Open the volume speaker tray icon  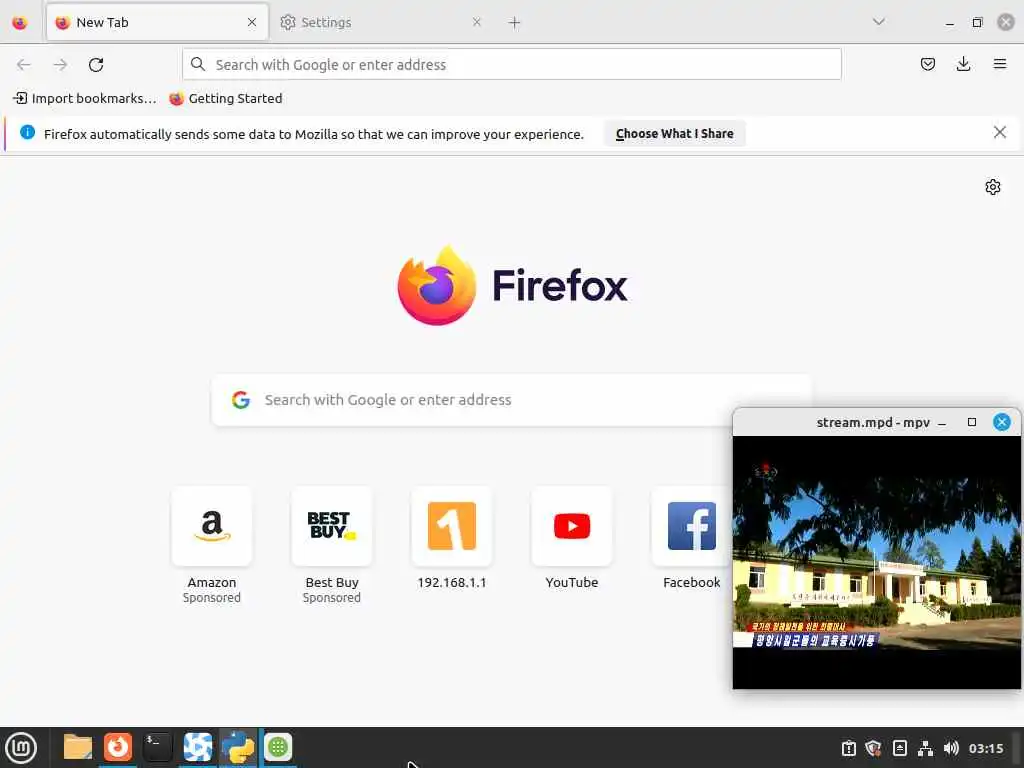coord(951,748)
